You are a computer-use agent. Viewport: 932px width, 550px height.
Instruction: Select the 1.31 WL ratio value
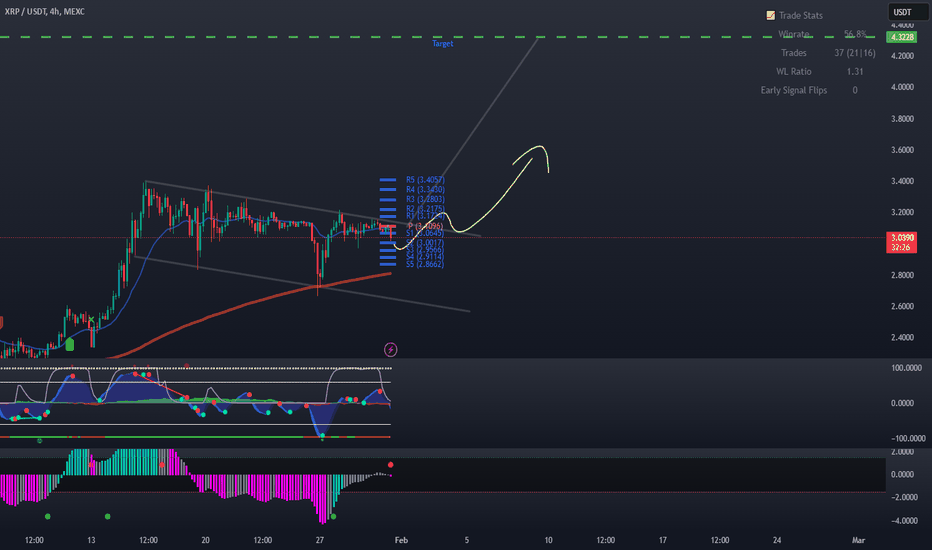855,71
